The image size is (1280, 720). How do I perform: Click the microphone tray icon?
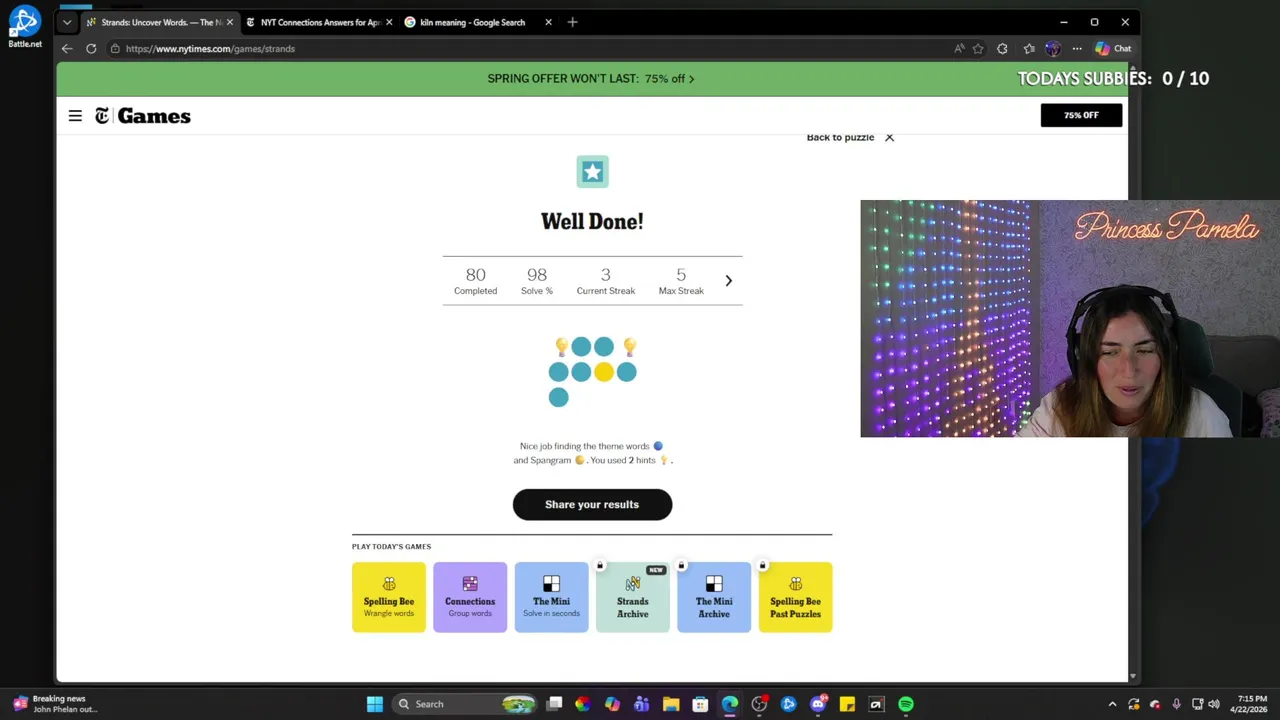click(1176, 704)
